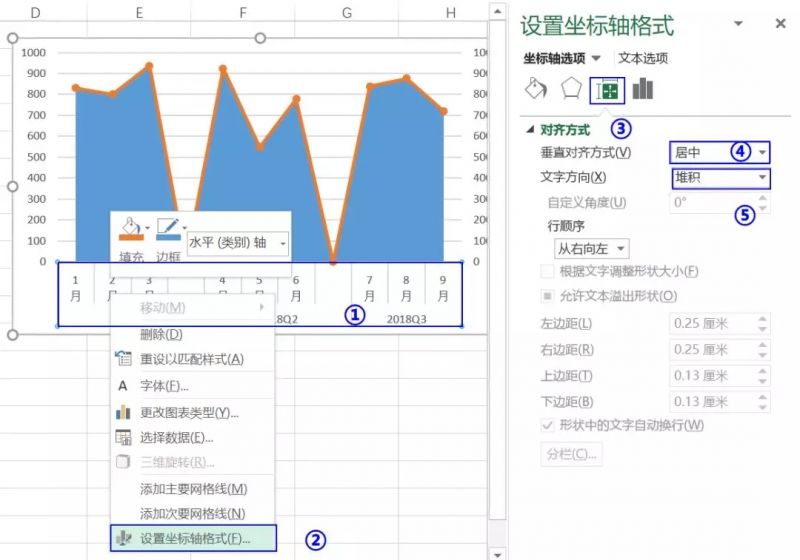
Task: Open 坐标轴选项 dropdown arrow
Action: pos(596,58)
